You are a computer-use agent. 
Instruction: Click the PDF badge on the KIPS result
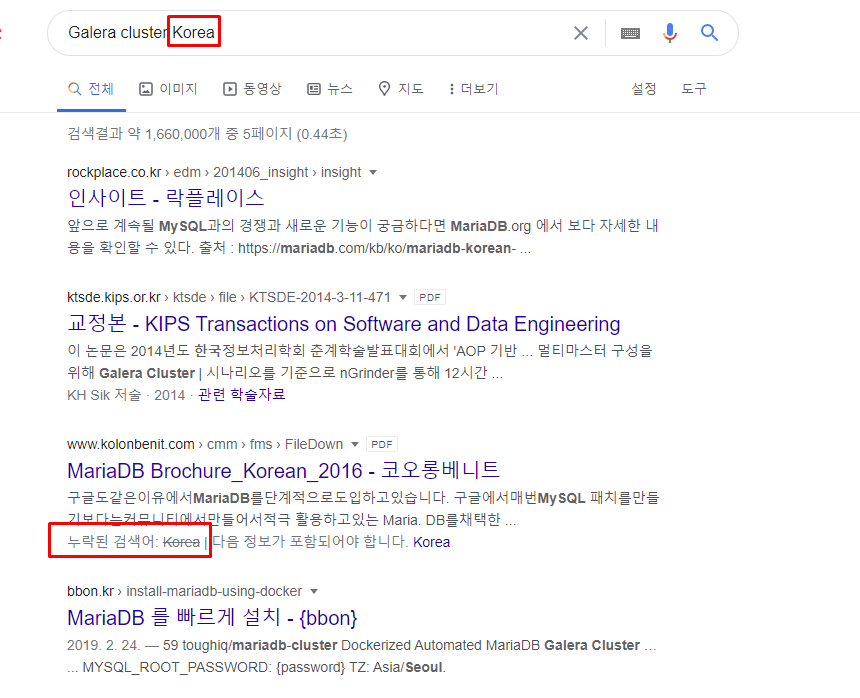click(429, 297)
